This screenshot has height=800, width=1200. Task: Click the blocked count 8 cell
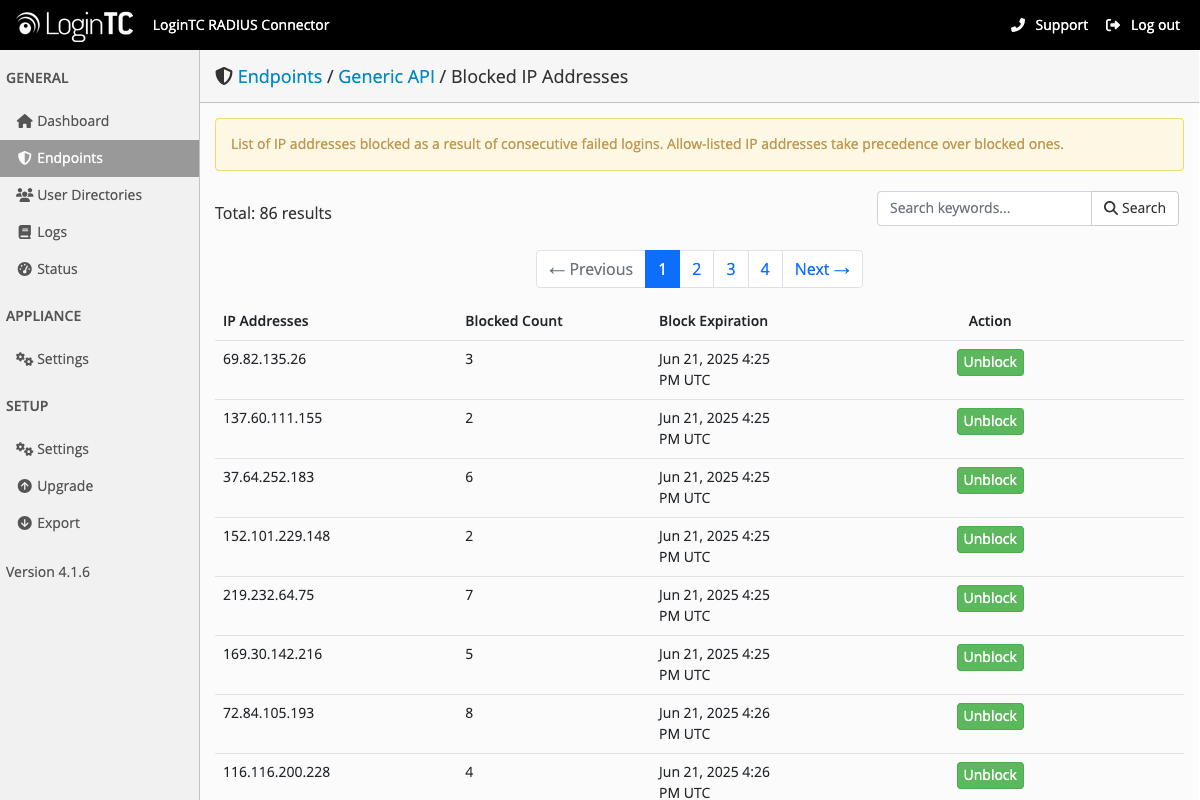(x=469, y=713)
